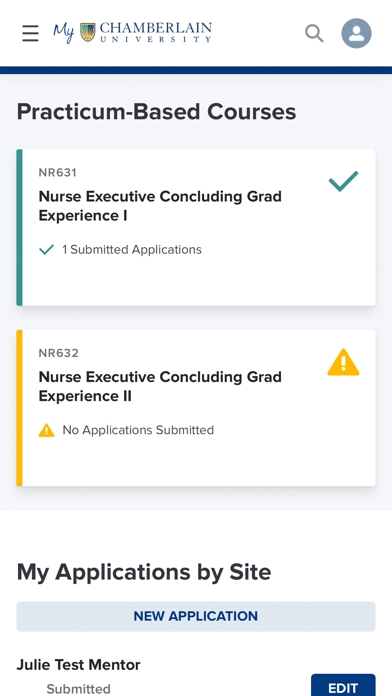Click the NR631 course code label
This screenshot has height=696, width=392.
coord(58,173)
